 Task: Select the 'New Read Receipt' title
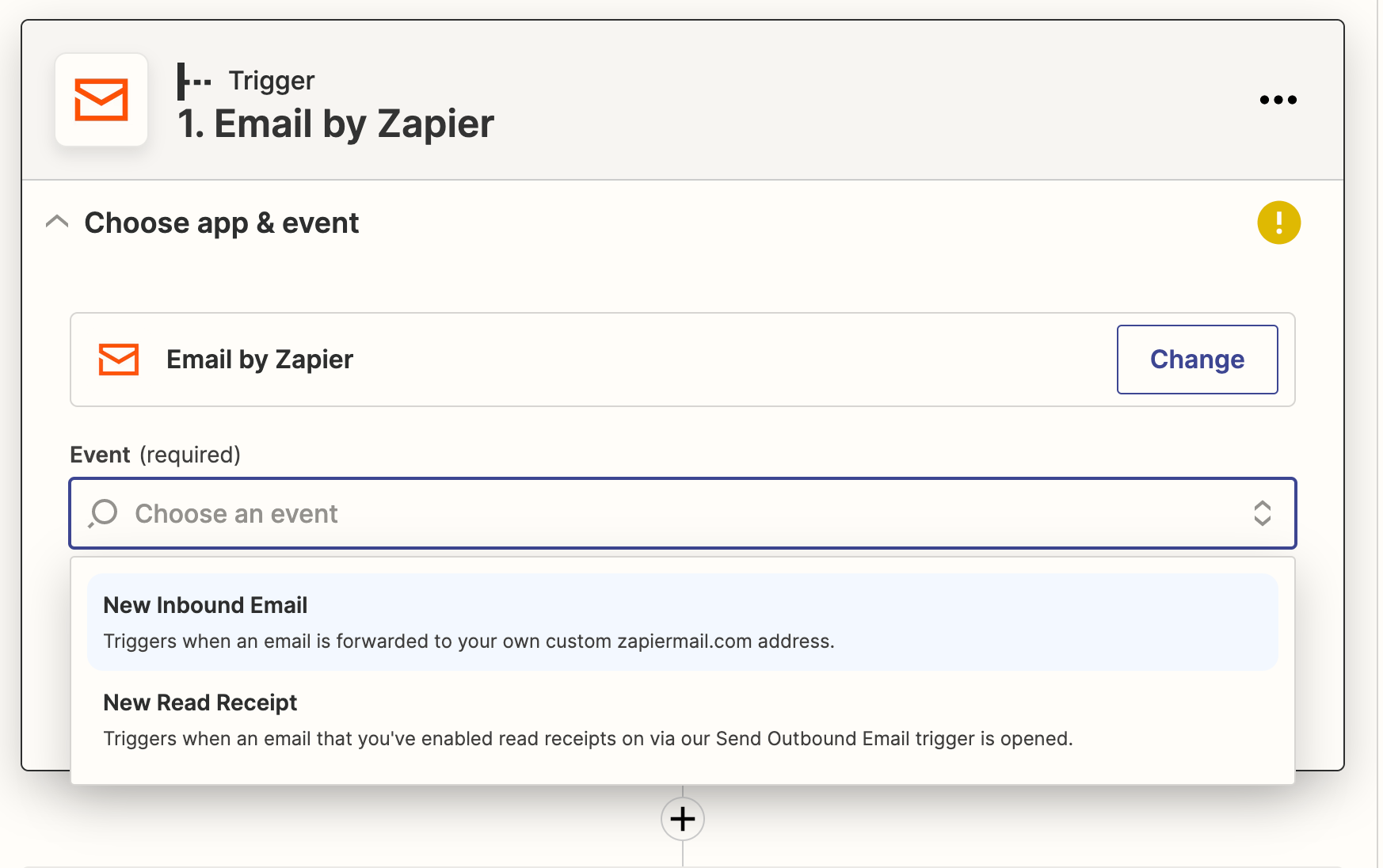(x=200, y=702)
